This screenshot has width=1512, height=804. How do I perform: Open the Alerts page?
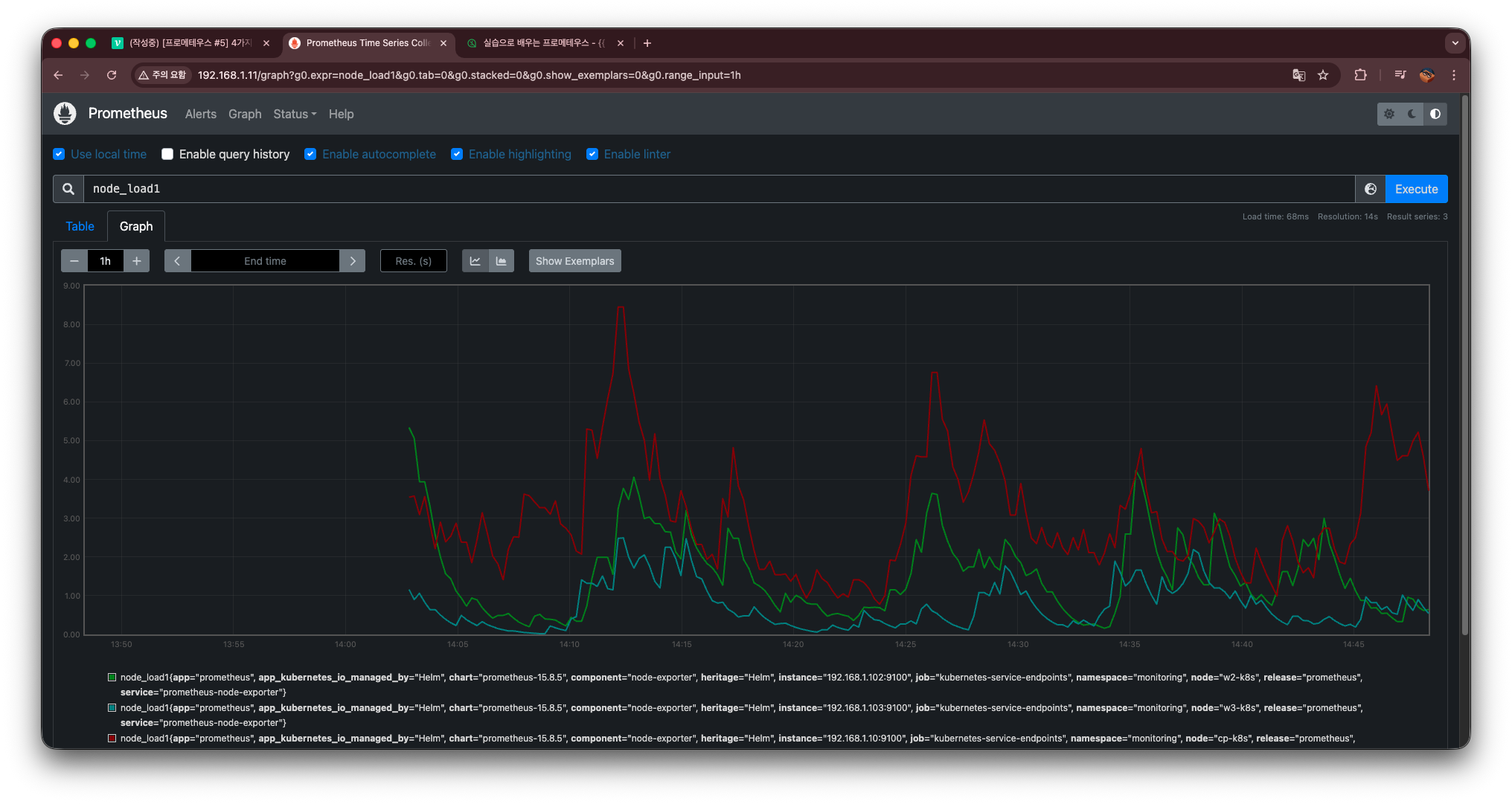[200, 114]
